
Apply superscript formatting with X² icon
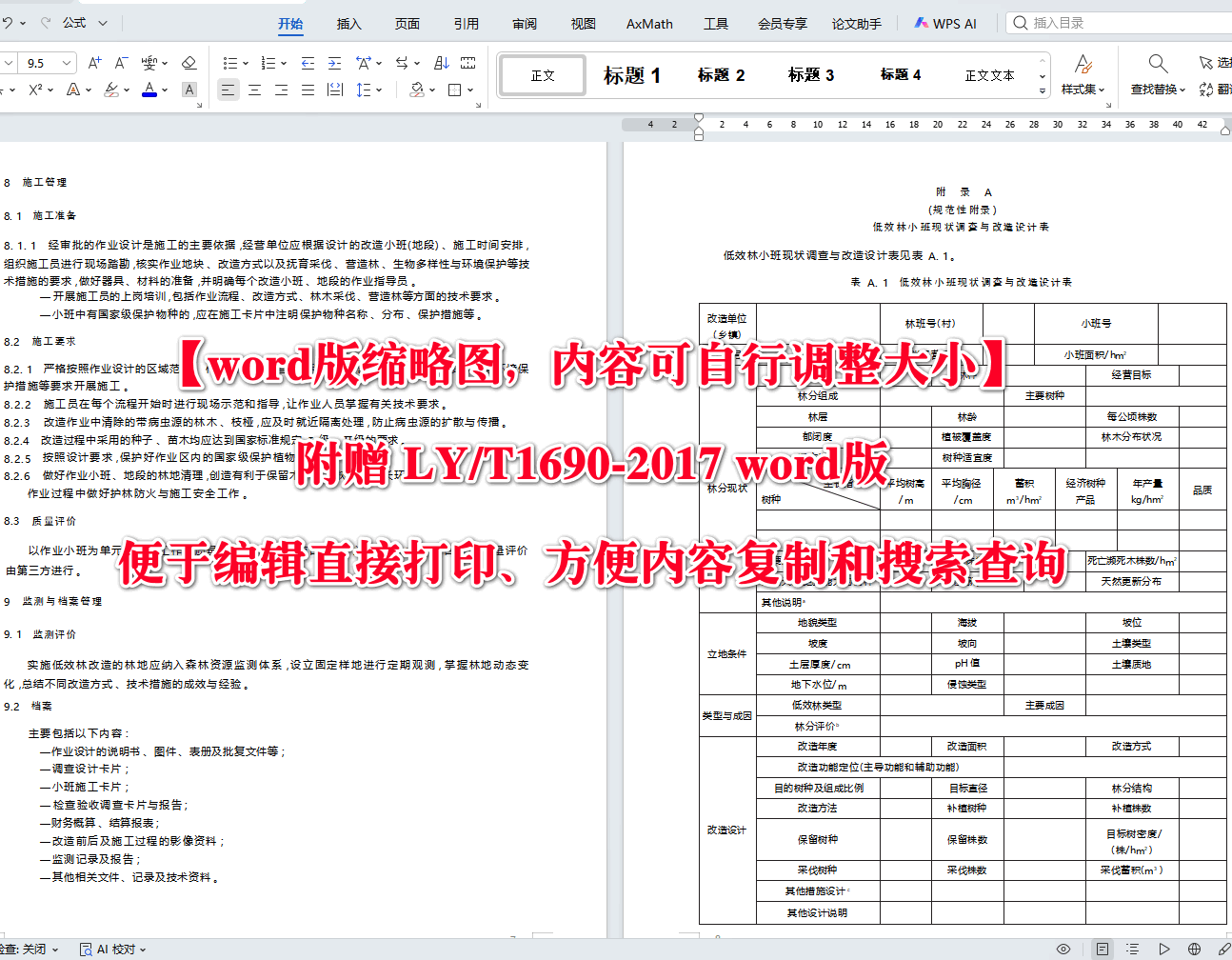[36, 88]
